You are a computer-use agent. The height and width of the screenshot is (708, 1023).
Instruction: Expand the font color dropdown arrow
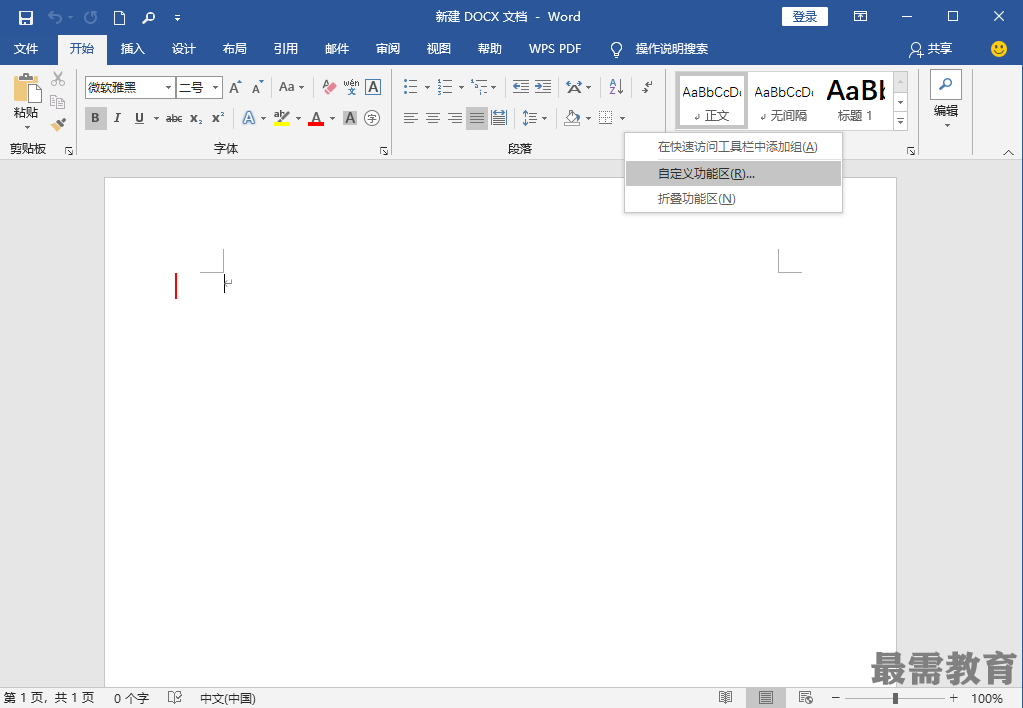(332, 119)
